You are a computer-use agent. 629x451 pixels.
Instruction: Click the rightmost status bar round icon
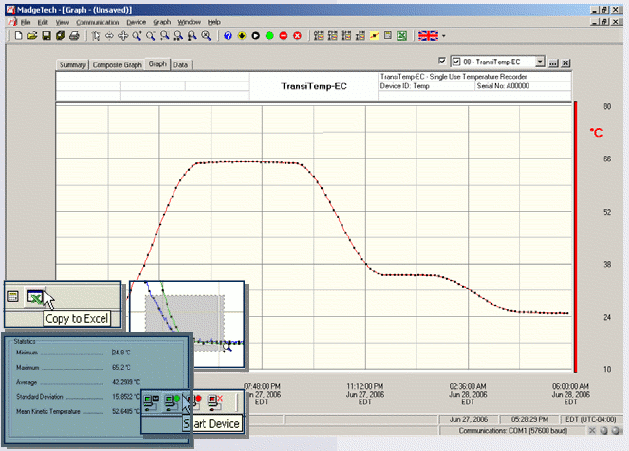(617, 431)
